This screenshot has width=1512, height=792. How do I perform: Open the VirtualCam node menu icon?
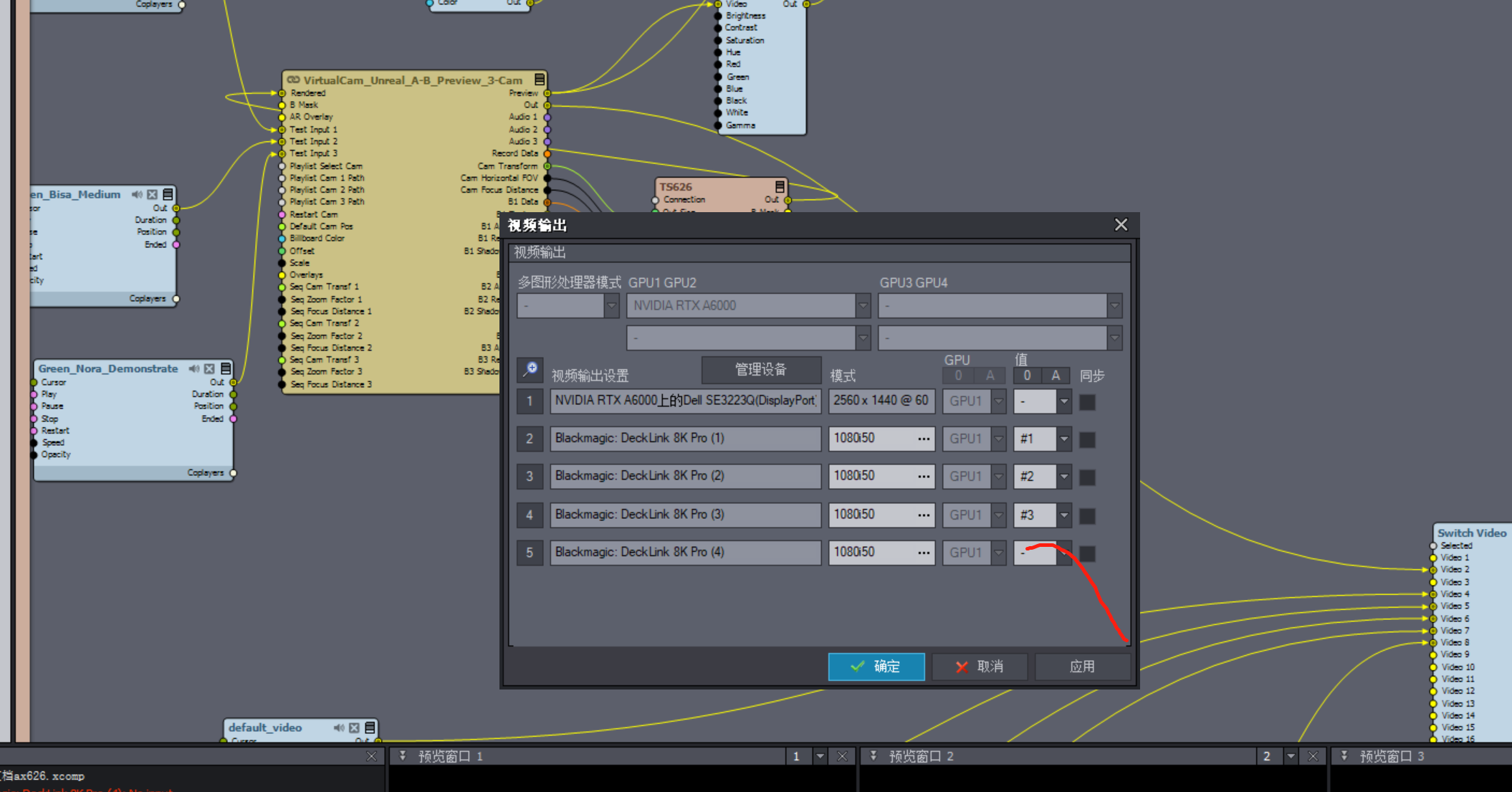pyautogui.click(x=540, y=80)
